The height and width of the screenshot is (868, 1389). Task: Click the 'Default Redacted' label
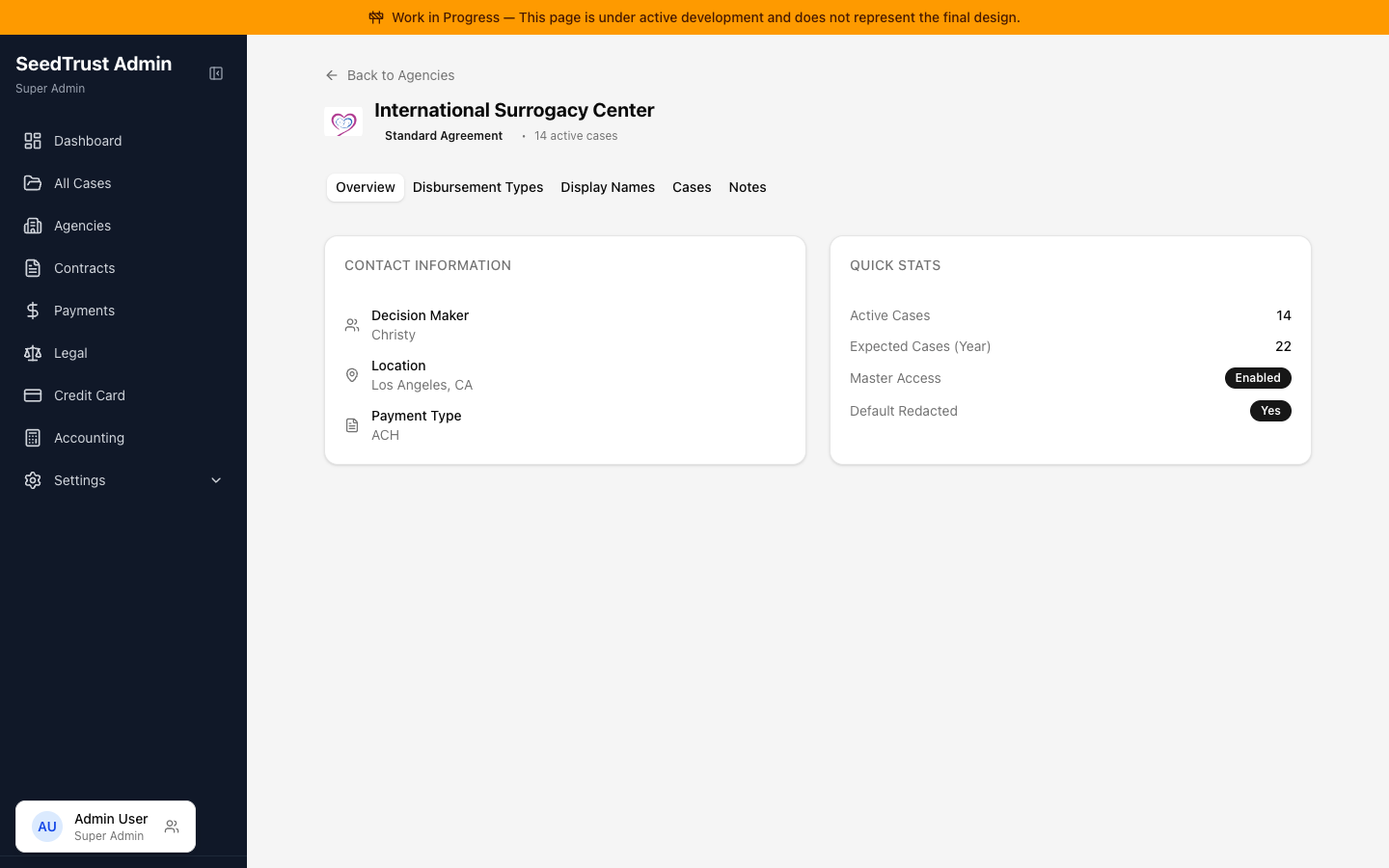coord(904,411)
